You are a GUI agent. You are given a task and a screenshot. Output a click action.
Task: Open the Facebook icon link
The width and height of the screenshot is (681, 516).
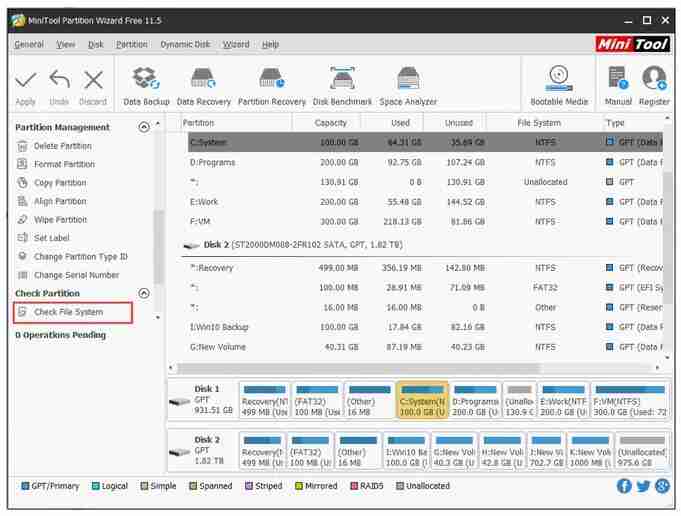624,487
